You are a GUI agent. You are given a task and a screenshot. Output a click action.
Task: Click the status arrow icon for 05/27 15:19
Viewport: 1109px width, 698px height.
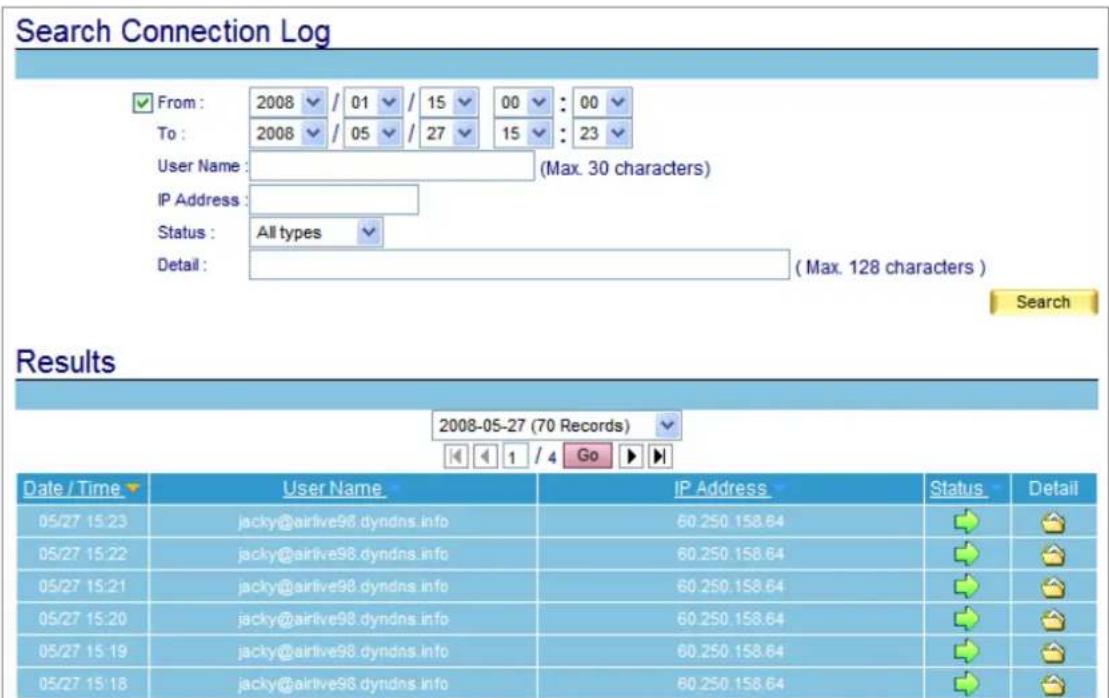tap(966, 651)
